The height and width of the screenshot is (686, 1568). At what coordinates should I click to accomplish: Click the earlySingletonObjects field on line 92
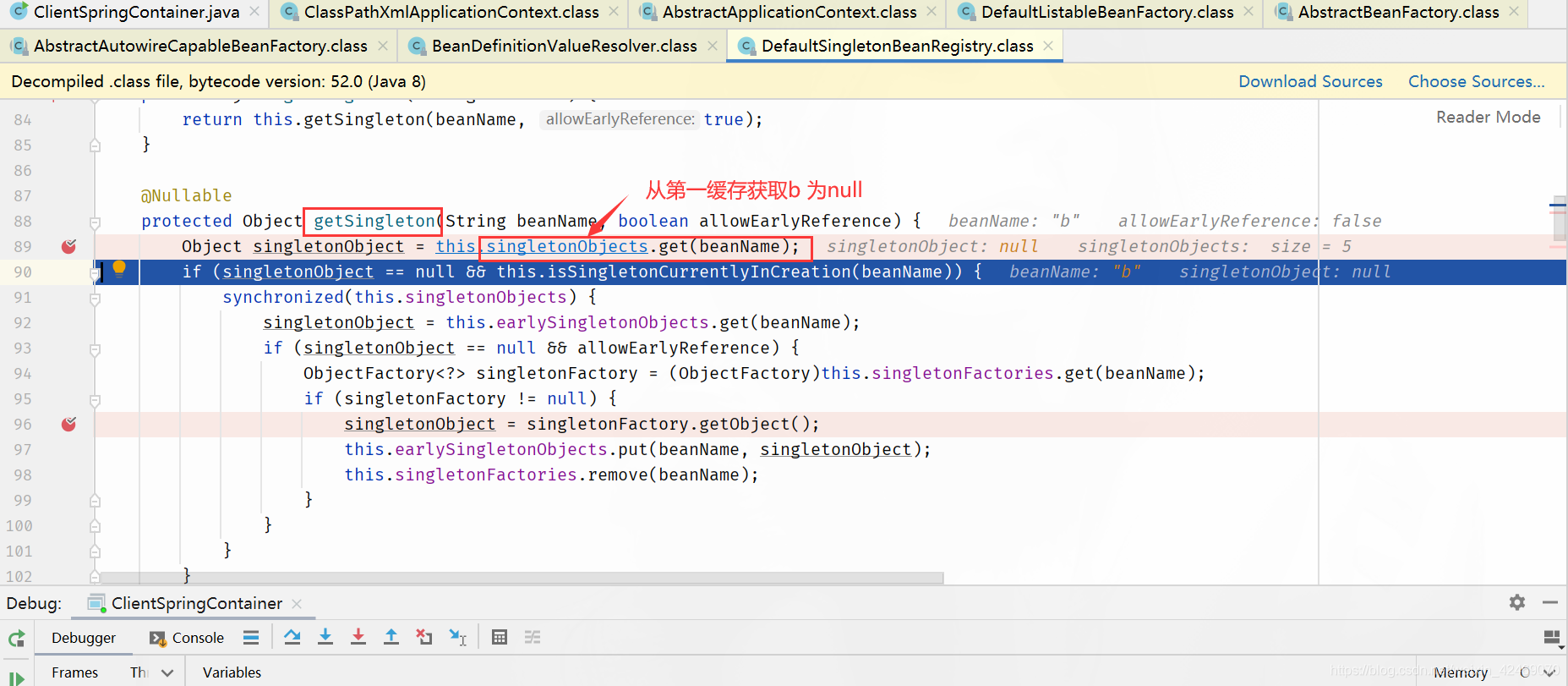click(603, 322)
